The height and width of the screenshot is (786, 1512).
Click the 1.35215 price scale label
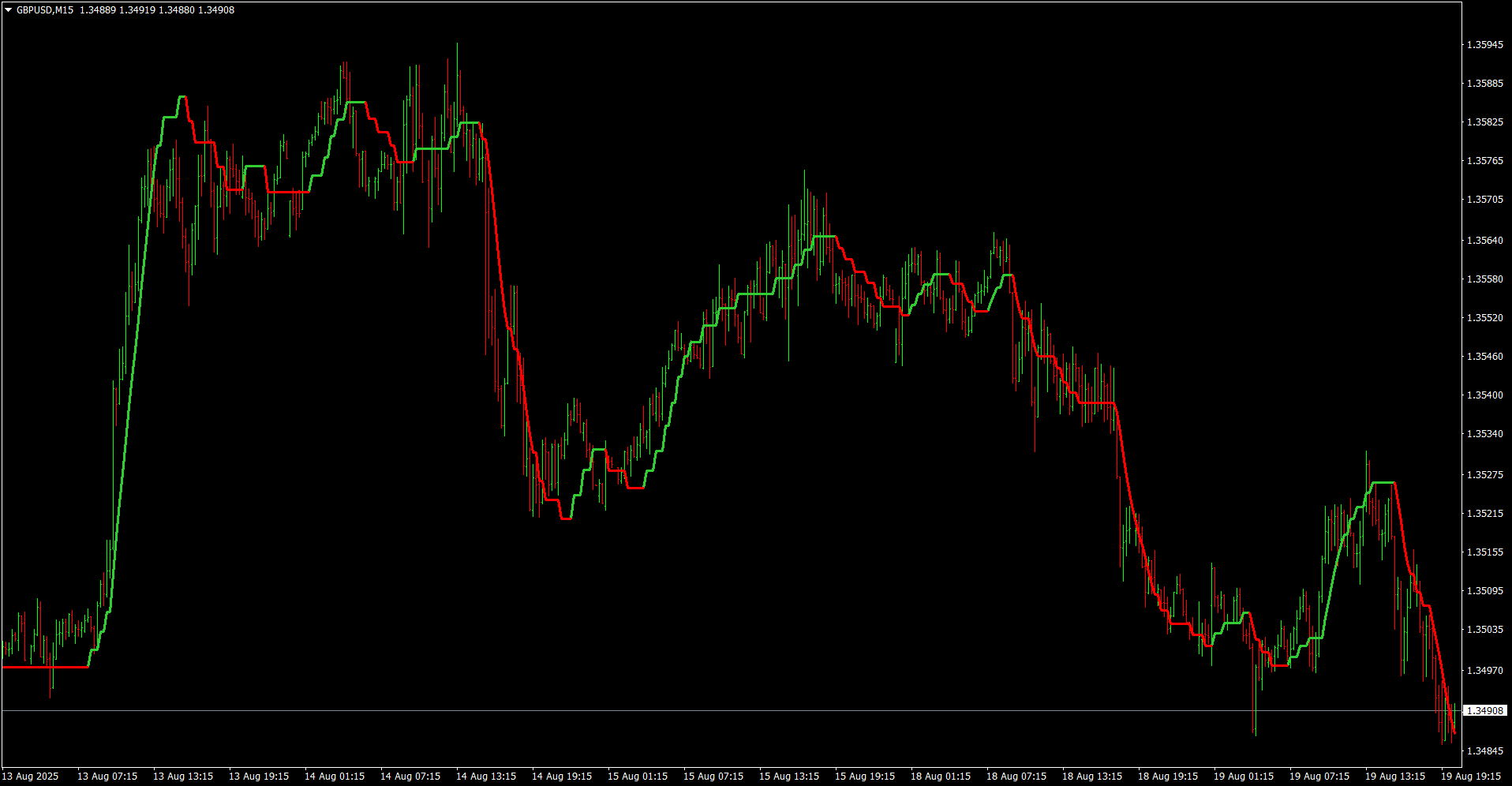[x=1484, y=514]
